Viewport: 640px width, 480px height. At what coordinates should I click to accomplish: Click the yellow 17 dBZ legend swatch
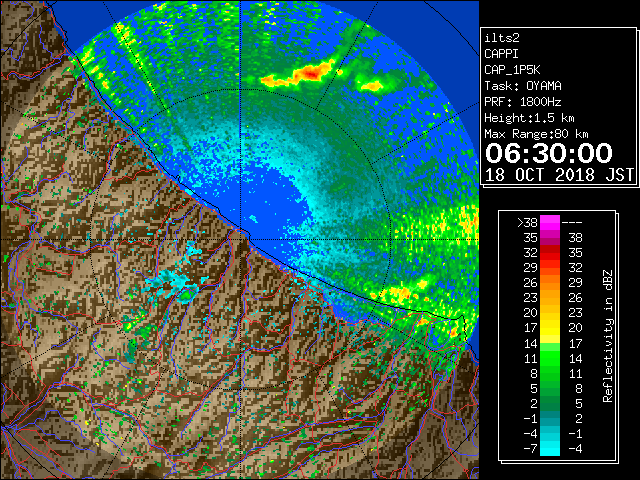550,328
